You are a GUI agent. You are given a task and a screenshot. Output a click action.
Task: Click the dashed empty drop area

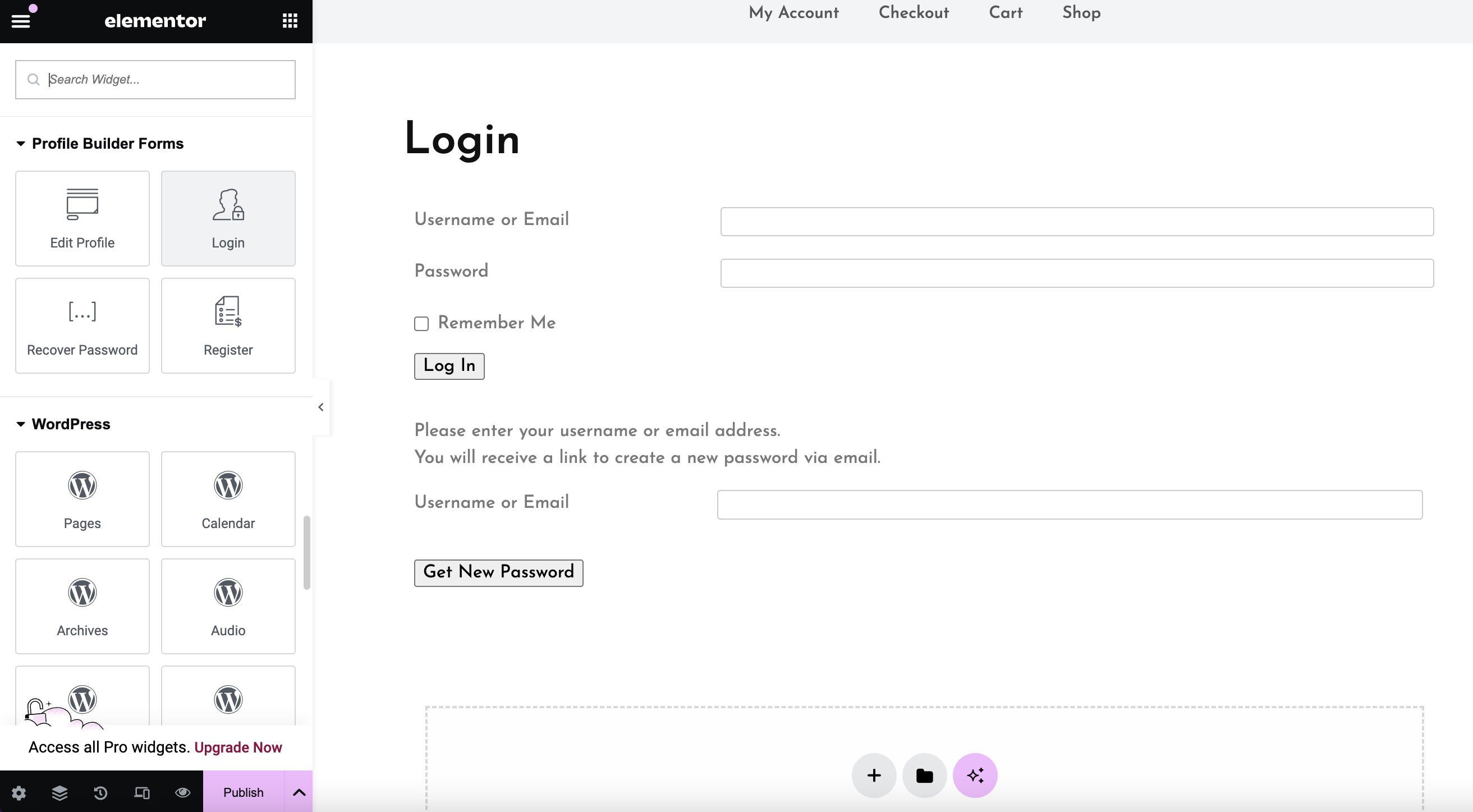(925, 758)
